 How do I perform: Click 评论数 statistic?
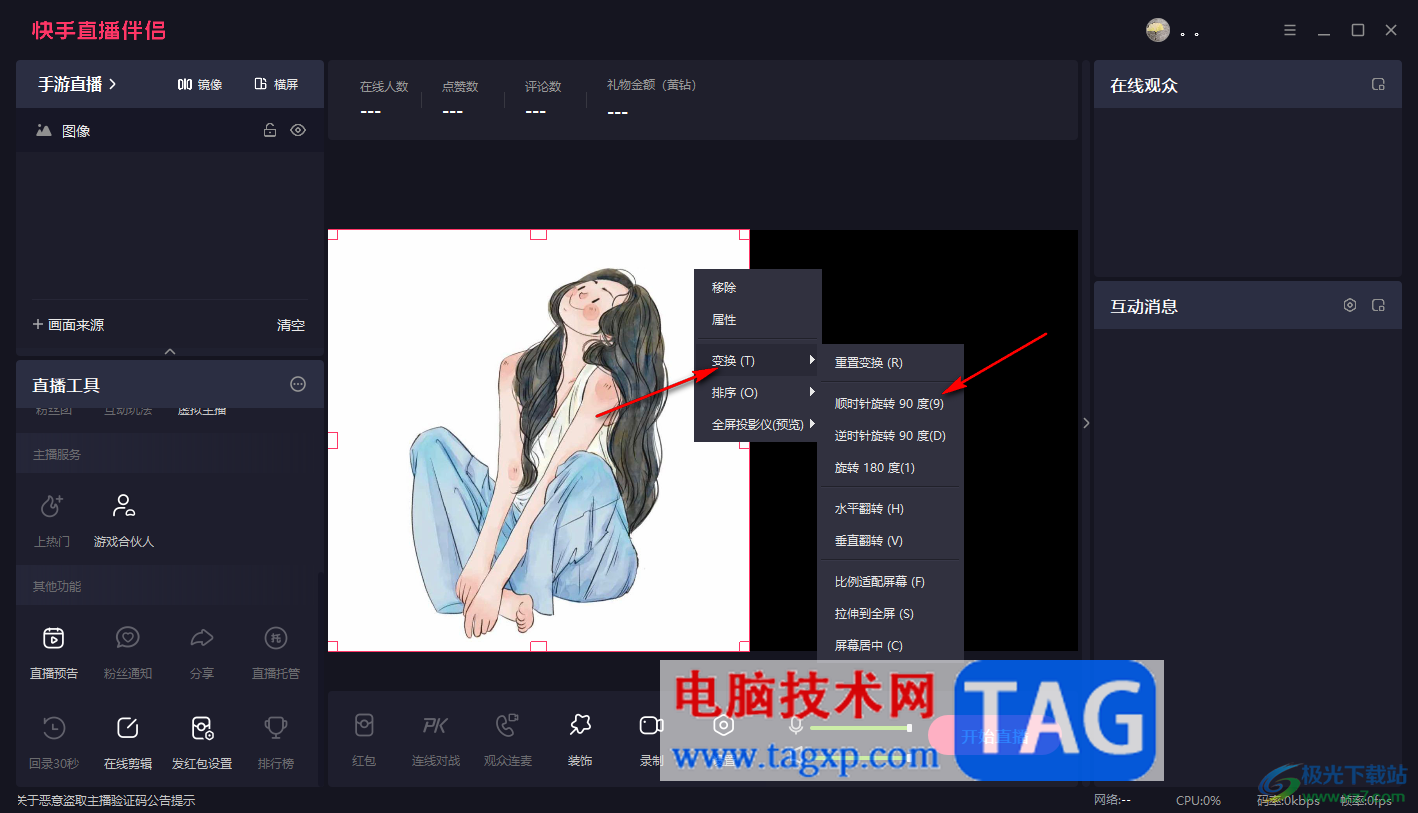pyautogui.click(x=543, y=99)
